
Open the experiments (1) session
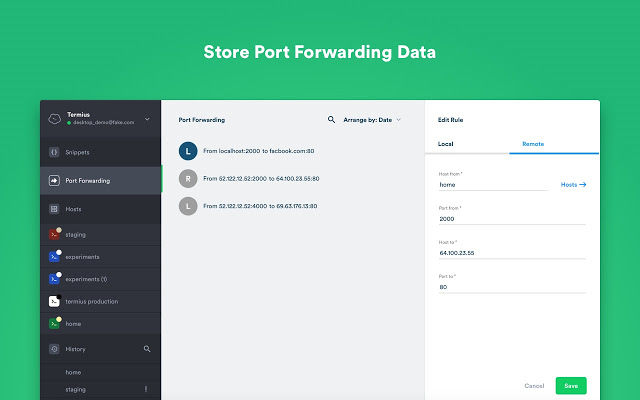(x=100, y=279)
